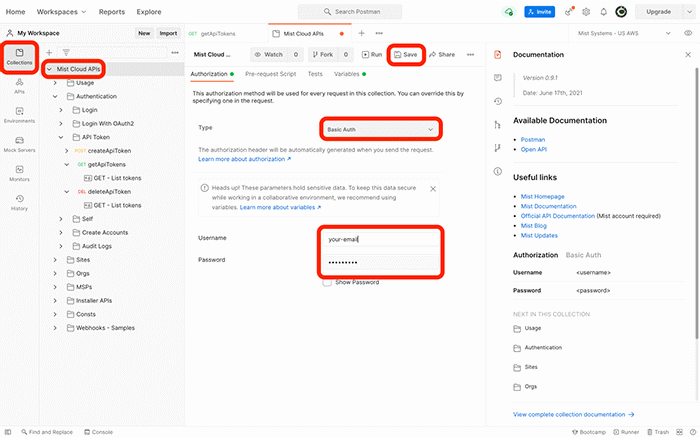Open the Workspaces menu
Viewport: 700px width, 438px height.
pyautogui.click(x=65, y=12)
